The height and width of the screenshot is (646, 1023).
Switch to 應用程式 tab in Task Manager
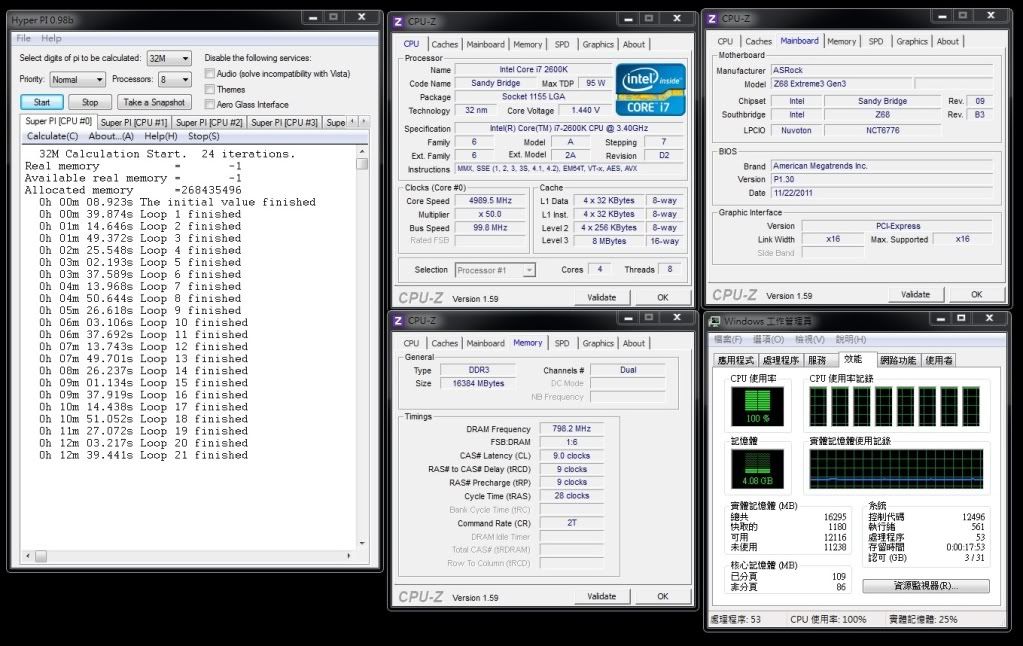(735, 360)
